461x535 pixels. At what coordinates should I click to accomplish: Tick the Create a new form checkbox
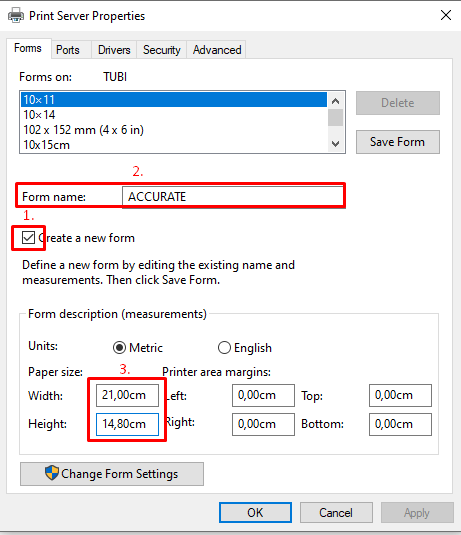(28, 237)
